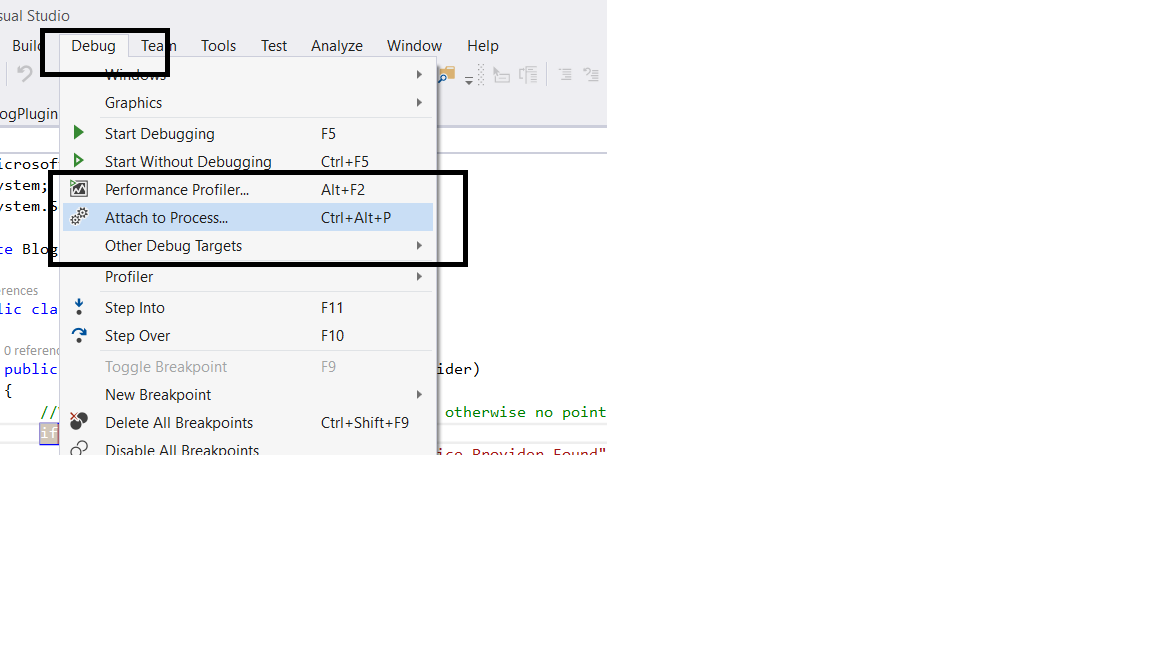The image size is (1152, 648).
Task: Open the Help menu
Action: click(x=482, y=46)
